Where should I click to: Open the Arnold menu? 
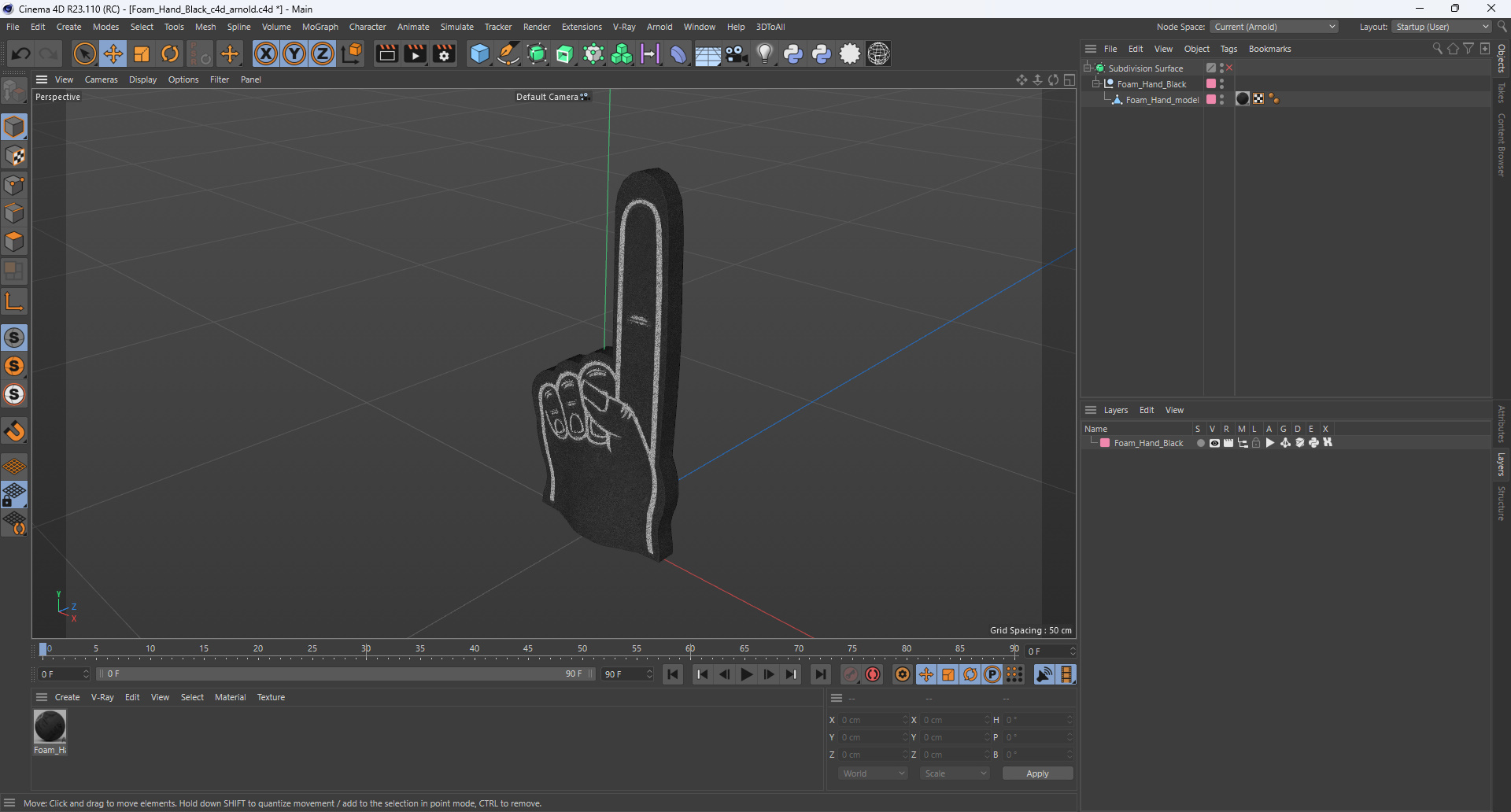pos(659,27)
